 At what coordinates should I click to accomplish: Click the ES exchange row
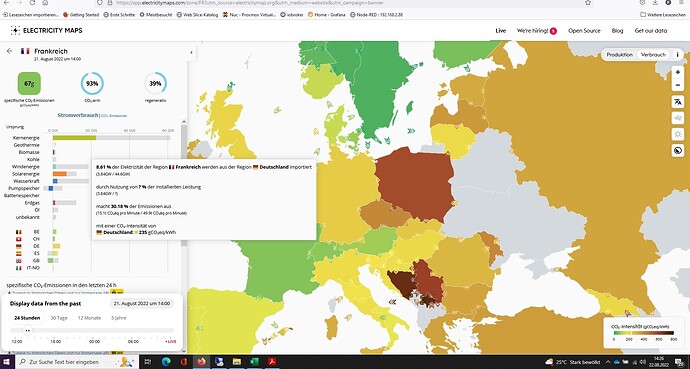(37, 253)
